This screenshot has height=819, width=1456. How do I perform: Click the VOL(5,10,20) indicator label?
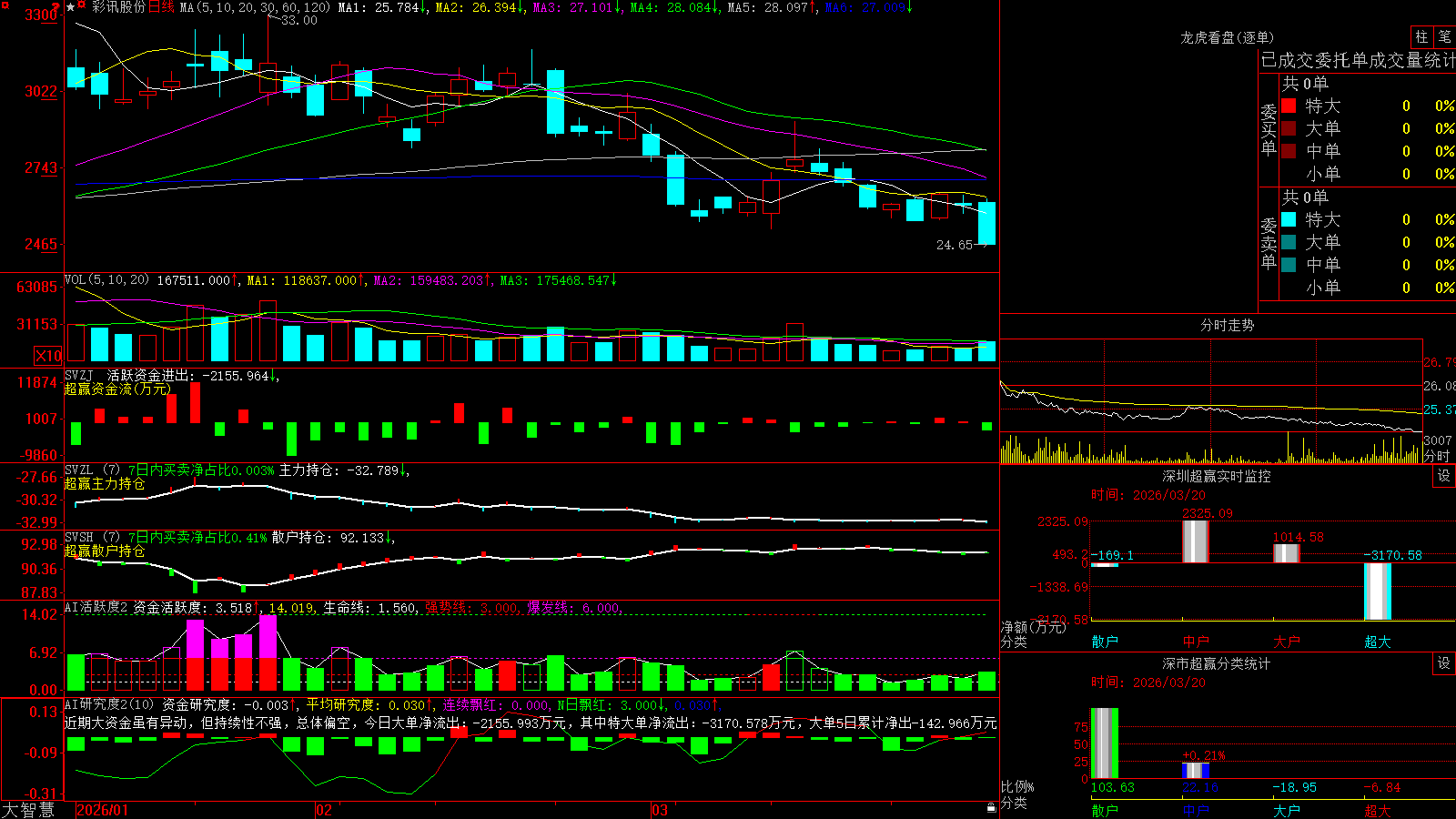pos(106,280)
